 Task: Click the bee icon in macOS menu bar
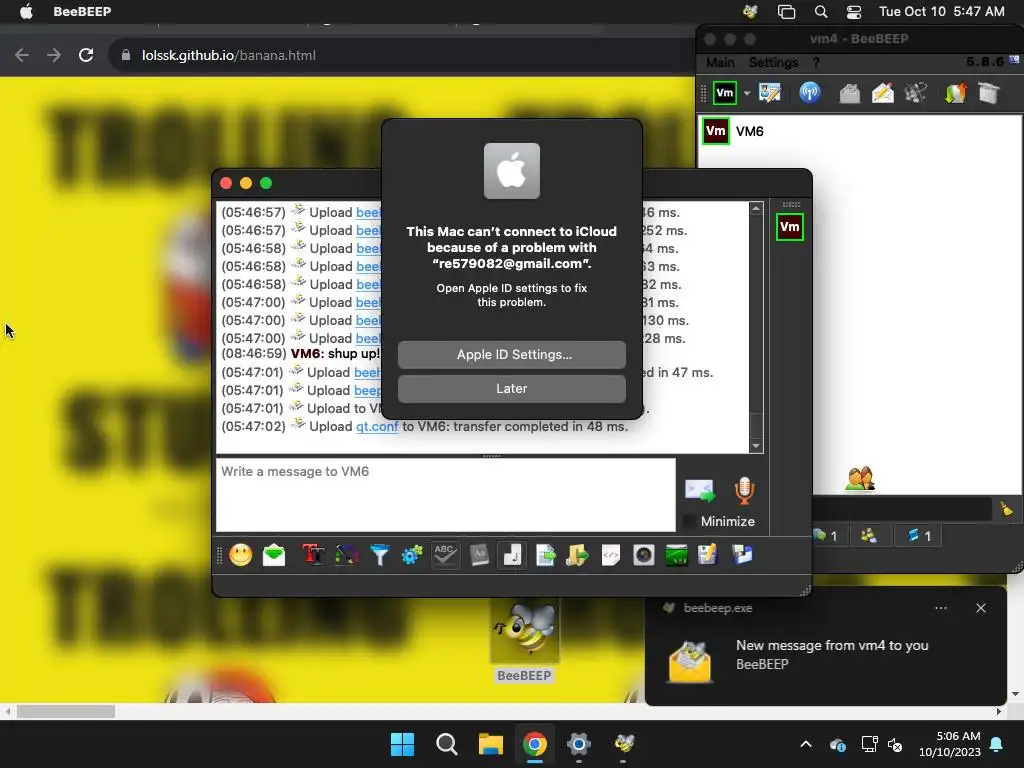click(750, 11)
